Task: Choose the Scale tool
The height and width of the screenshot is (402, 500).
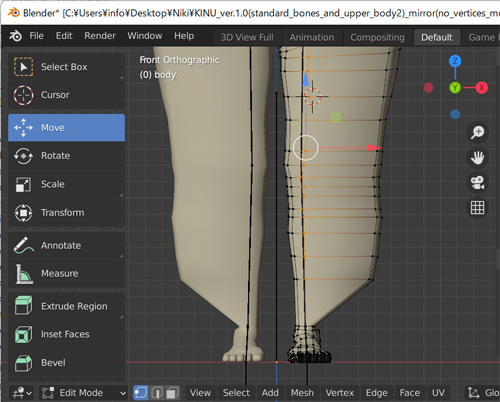Action: [66, 184]
